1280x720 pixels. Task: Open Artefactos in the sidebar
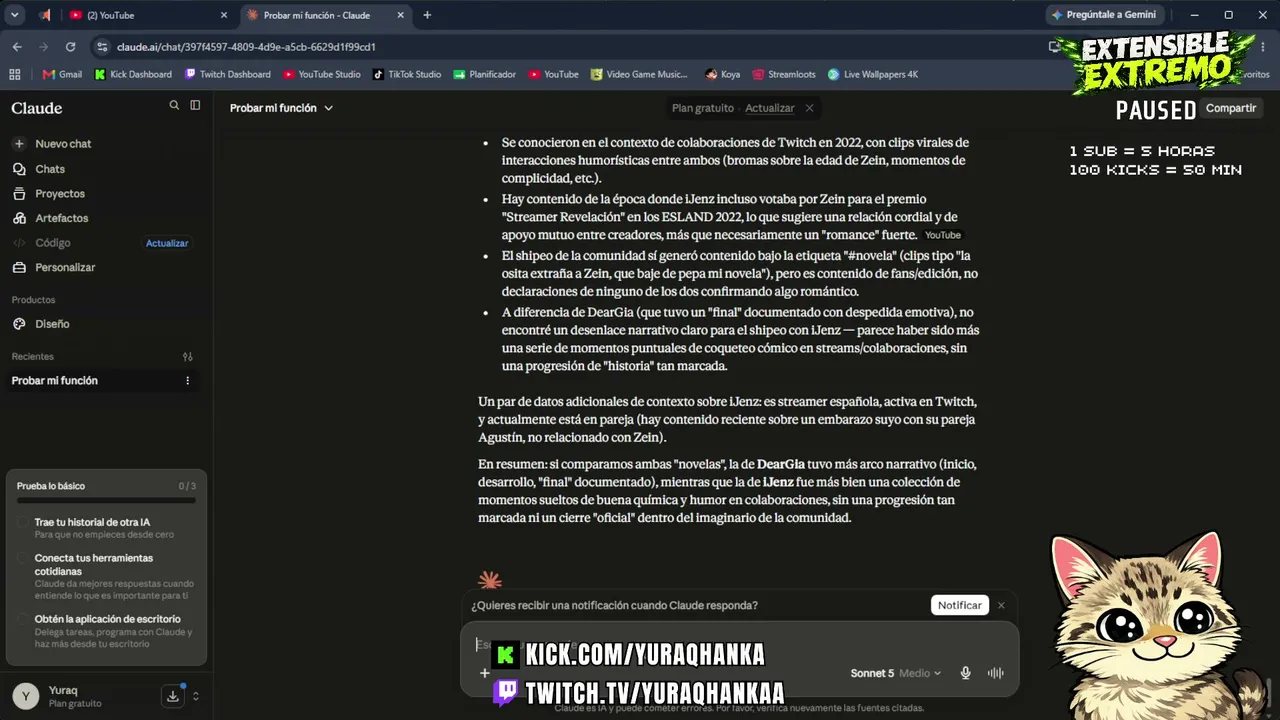pos(61,218)
